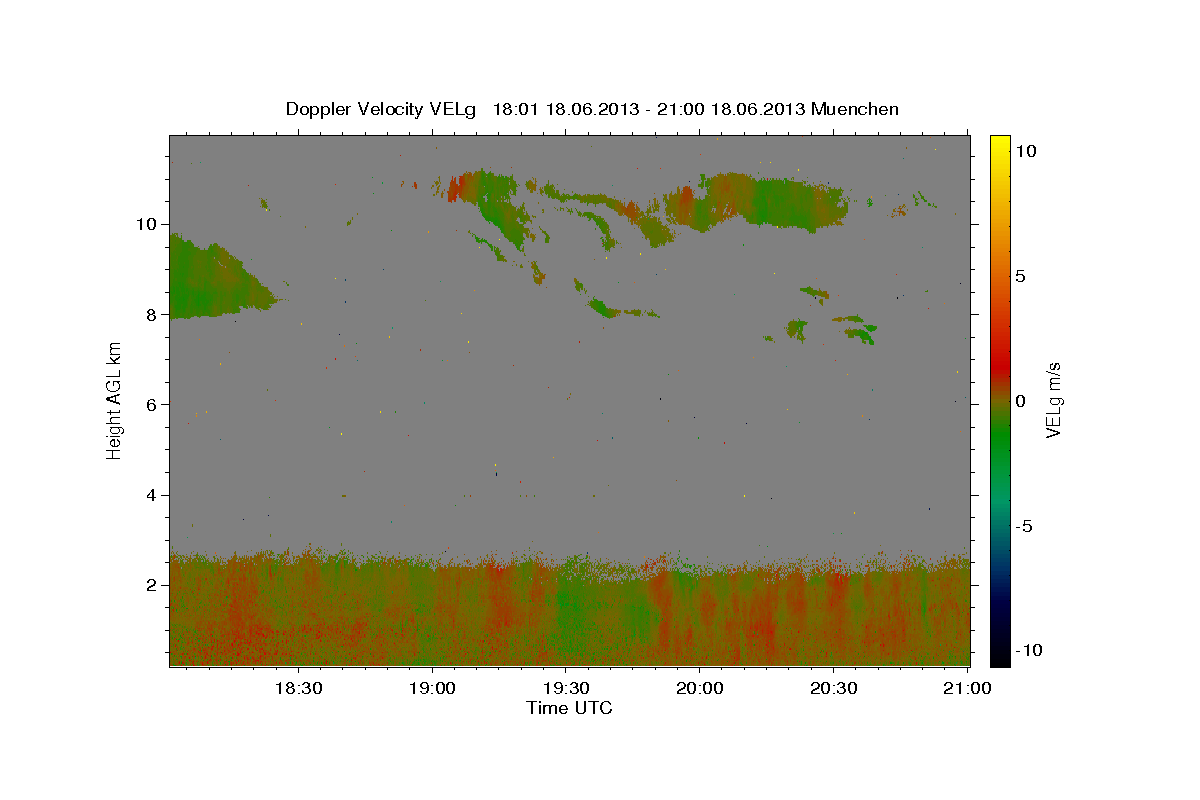Click the colorbar value 10 at the top
Viewport: 1200px width, 800px height.
[1025, 151]
